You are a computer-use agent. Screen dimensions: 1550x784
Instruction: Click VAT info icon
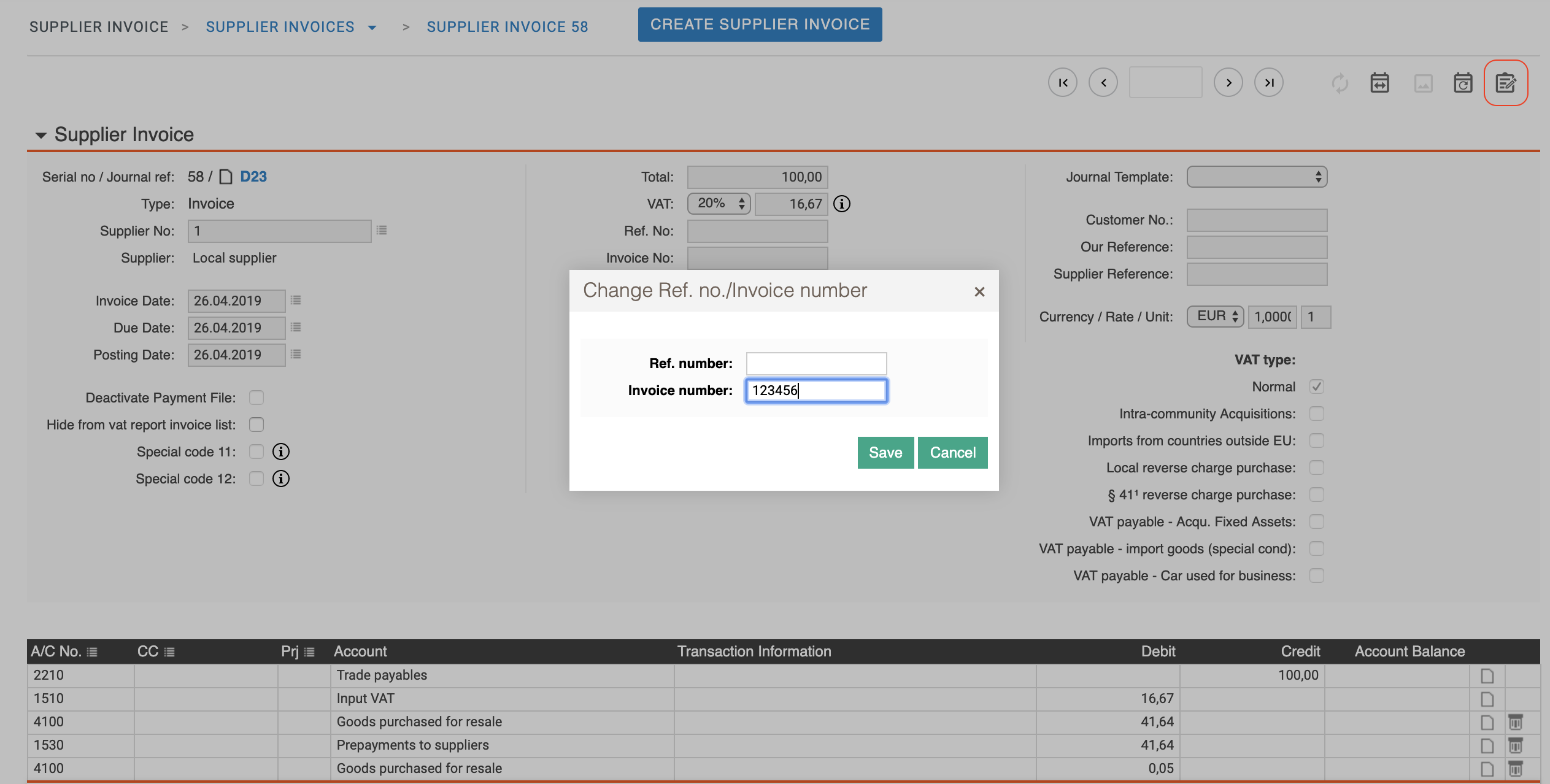(x=842, y=204)
